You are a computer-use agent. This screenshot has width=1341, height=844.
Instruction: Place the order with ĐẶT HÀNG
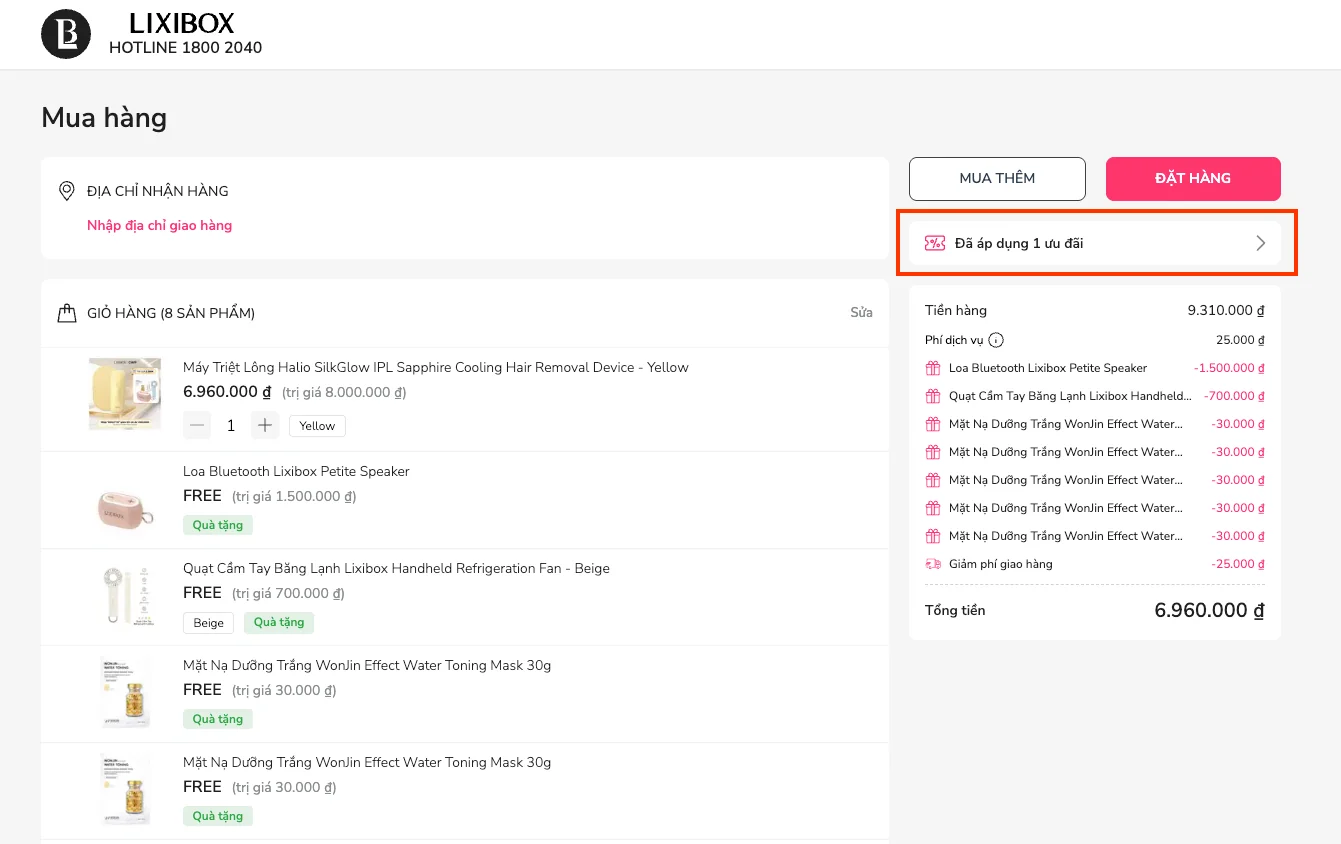[1193, 179]
